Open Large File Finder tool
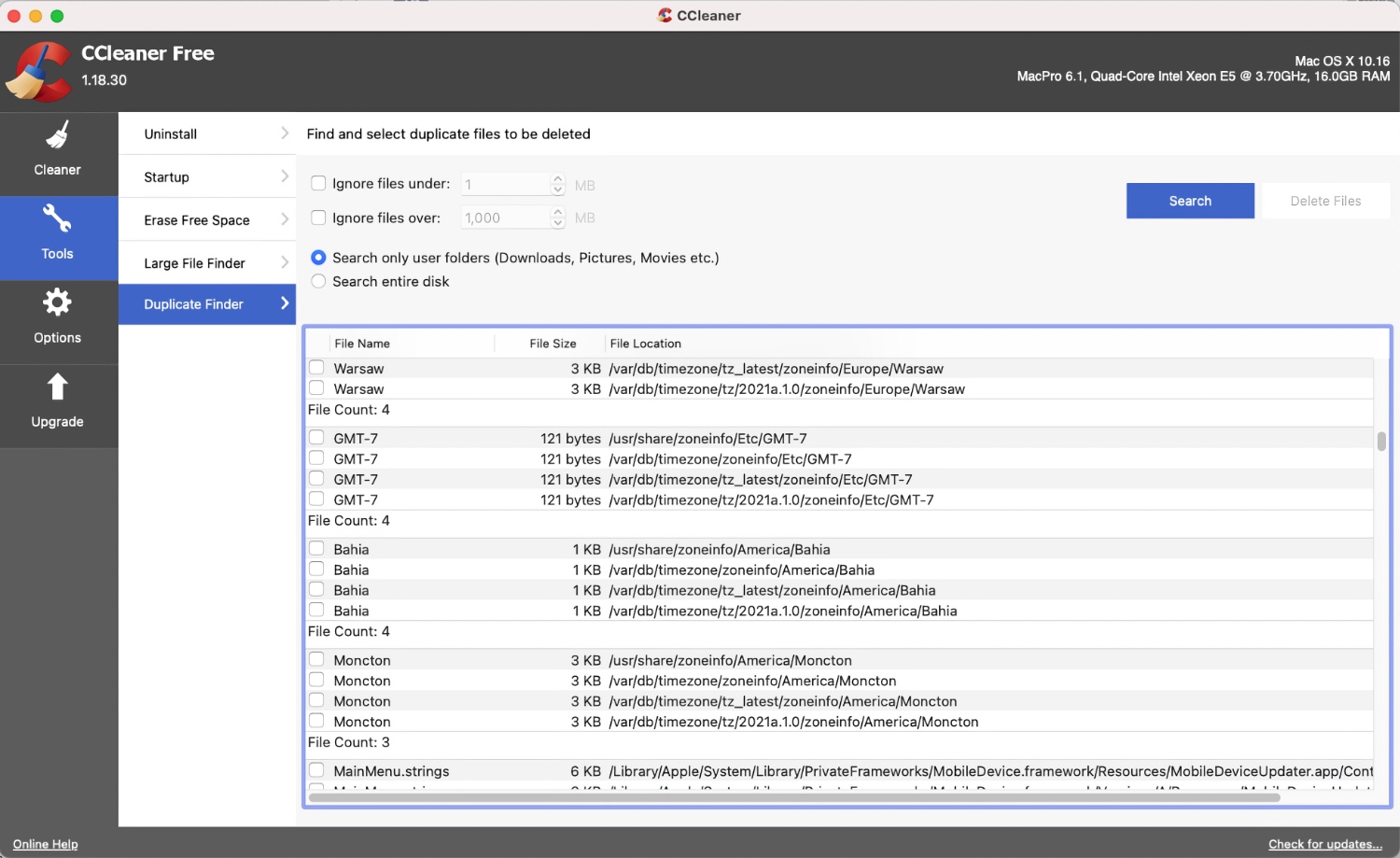 [x=207, y=262]
